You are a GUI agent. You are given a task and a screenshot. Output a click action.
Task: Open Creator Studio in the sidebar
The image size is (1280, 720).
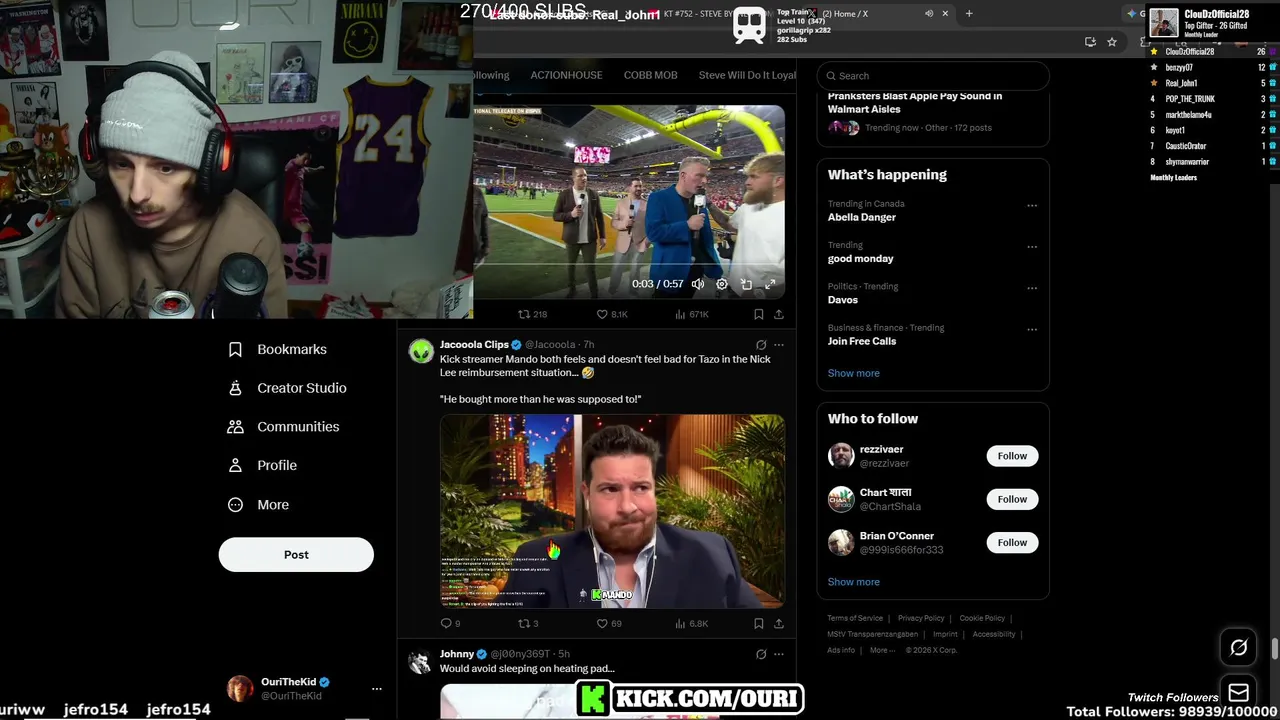tap(288, 388)
